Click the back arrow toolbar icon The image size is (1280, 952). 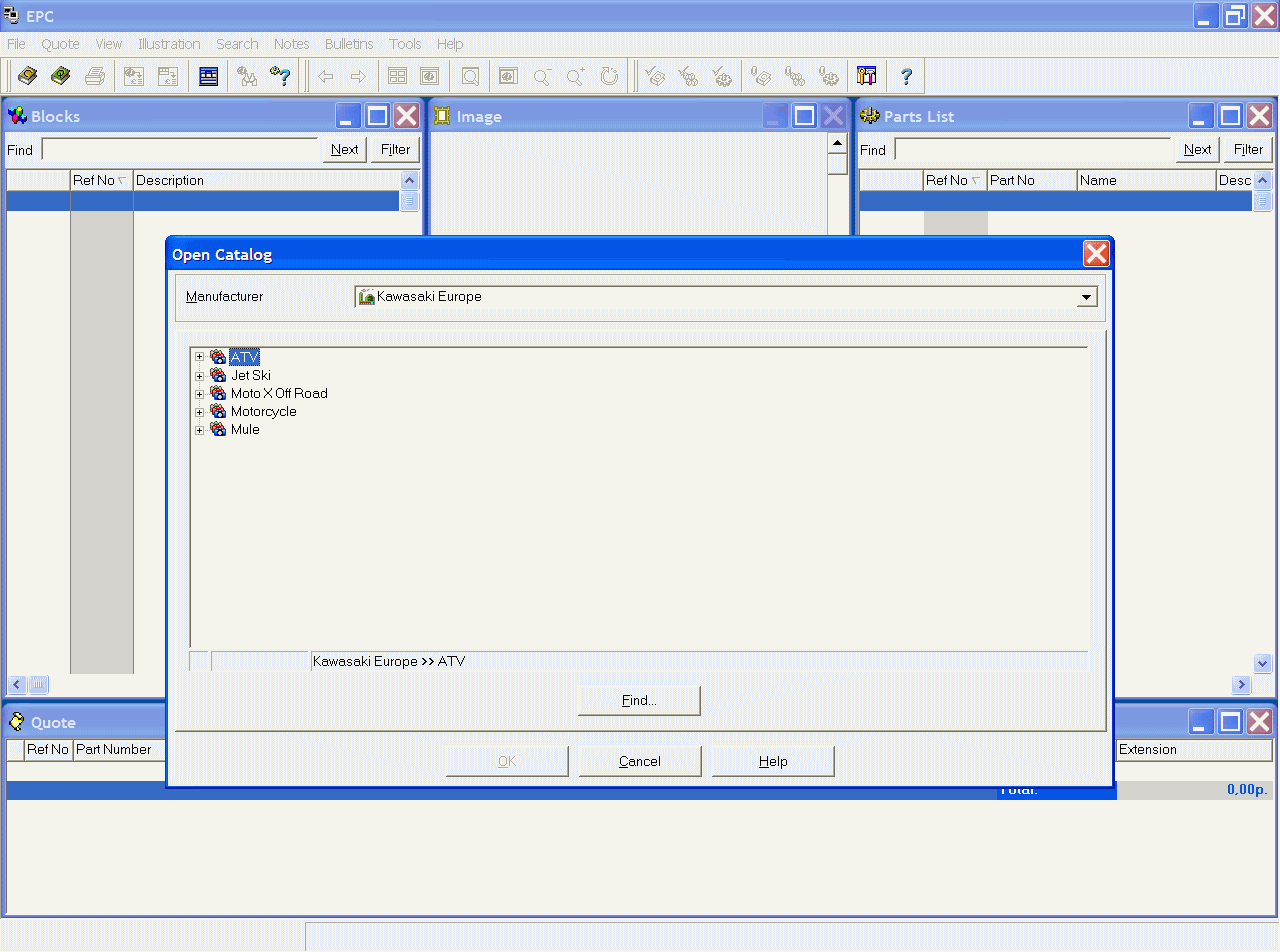click(325, 76)
